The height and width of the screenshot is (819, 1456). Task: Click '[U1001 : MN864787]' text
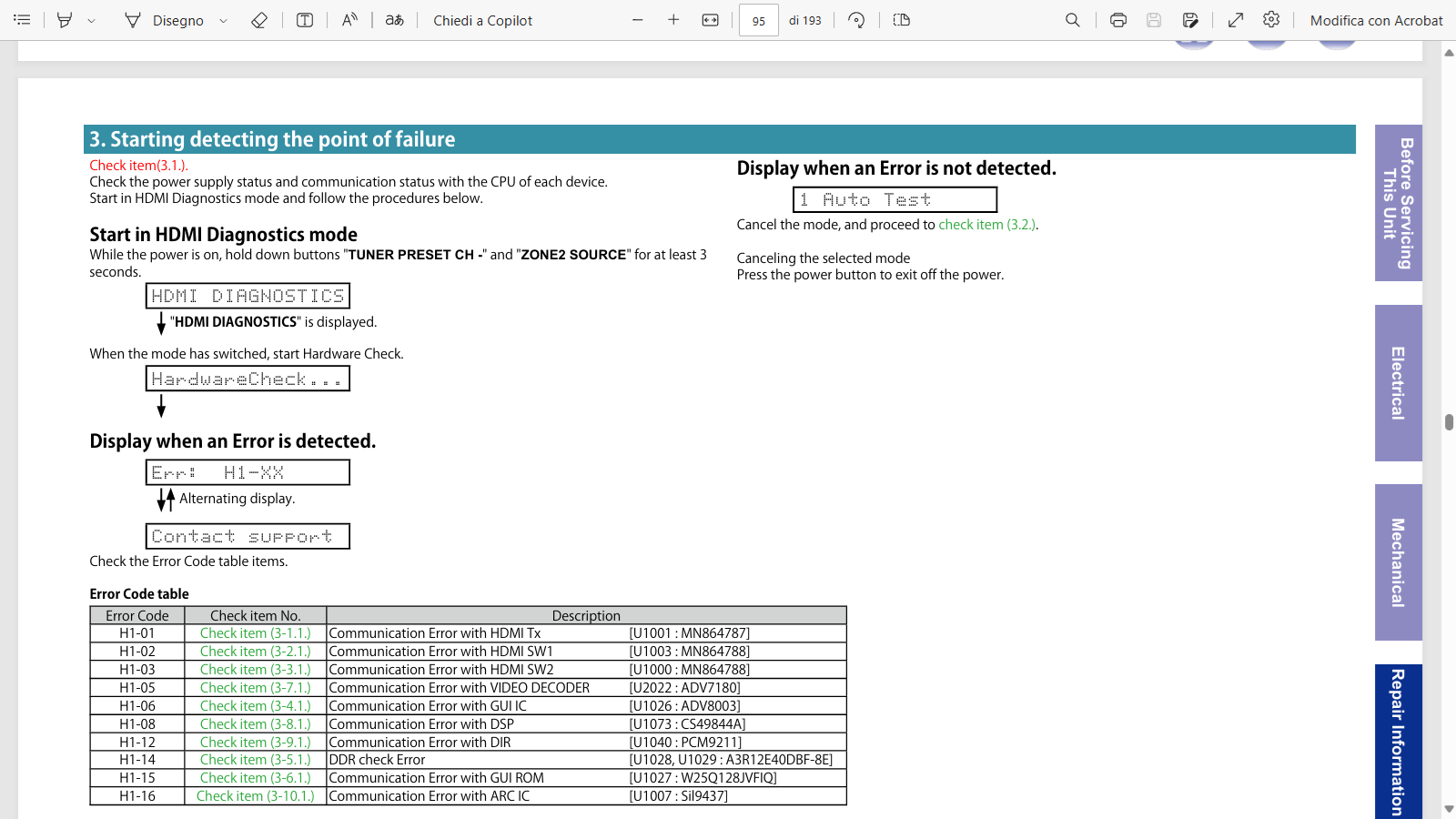(x=690, y=633)
